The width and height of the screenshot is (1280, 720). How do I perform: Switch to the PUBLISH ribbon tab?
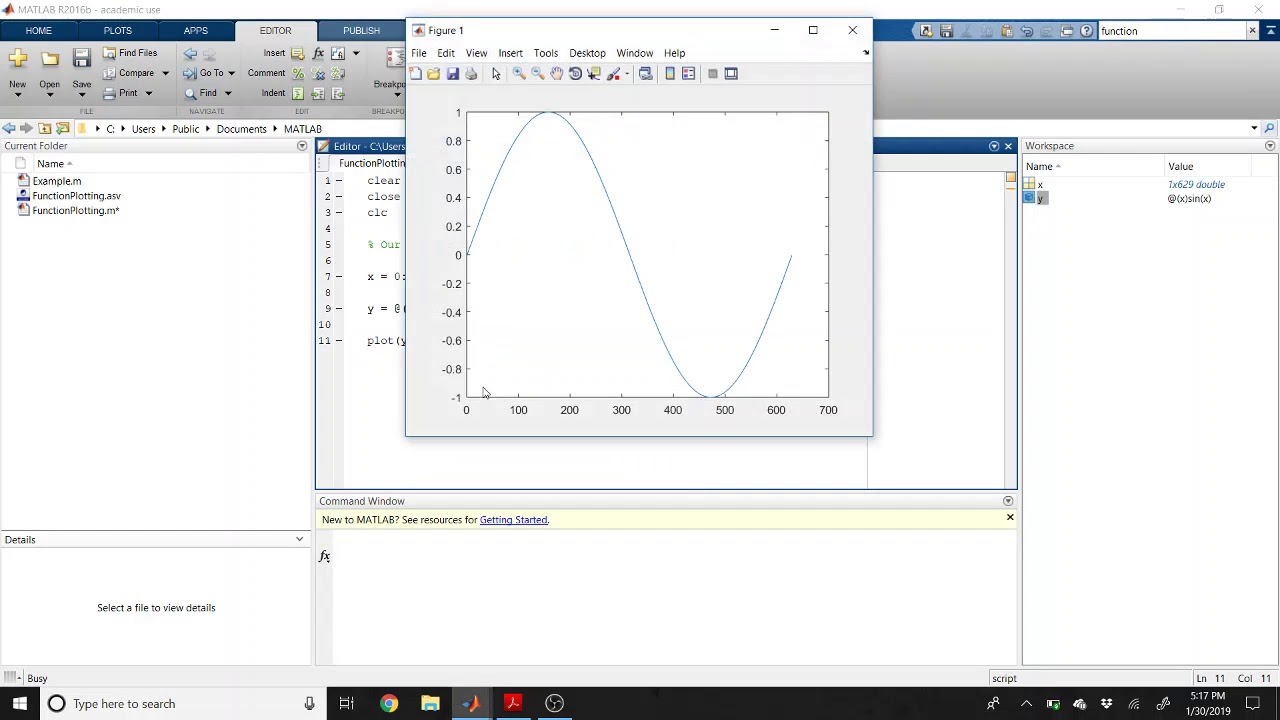tap(361, 31)
